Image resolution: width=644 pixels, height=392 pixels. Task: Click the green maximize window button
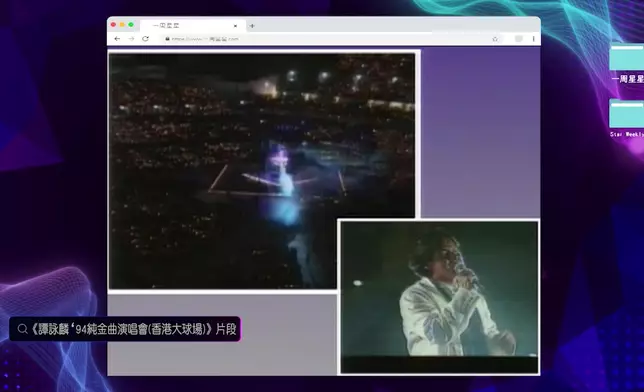click(x=131, y=25)
